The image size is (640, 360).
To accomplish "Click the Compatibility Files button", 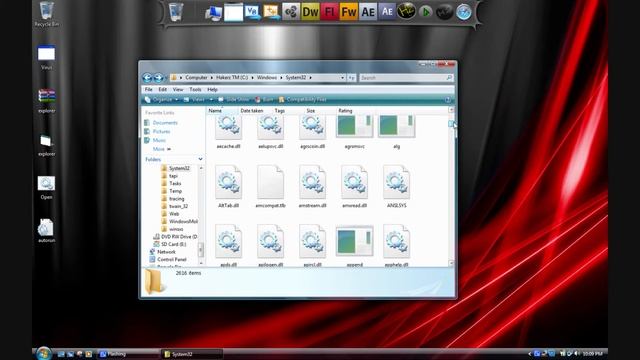I will 302,100.
